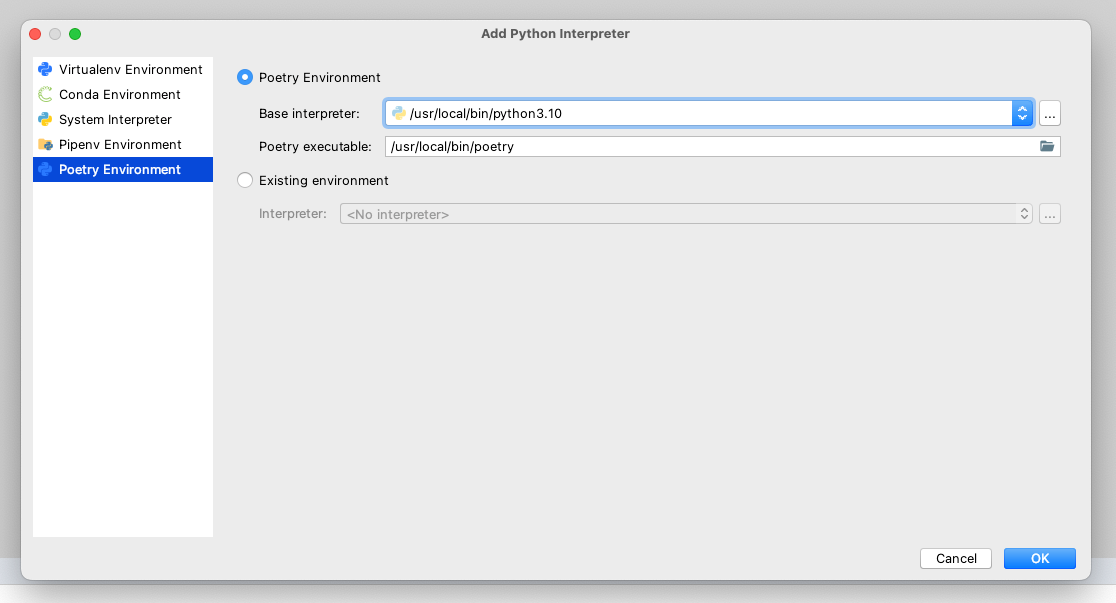Click the System Interpreter Python icon
Image resolution: width=1116 pixels, height=603 pixels.
tap(45, 120)
